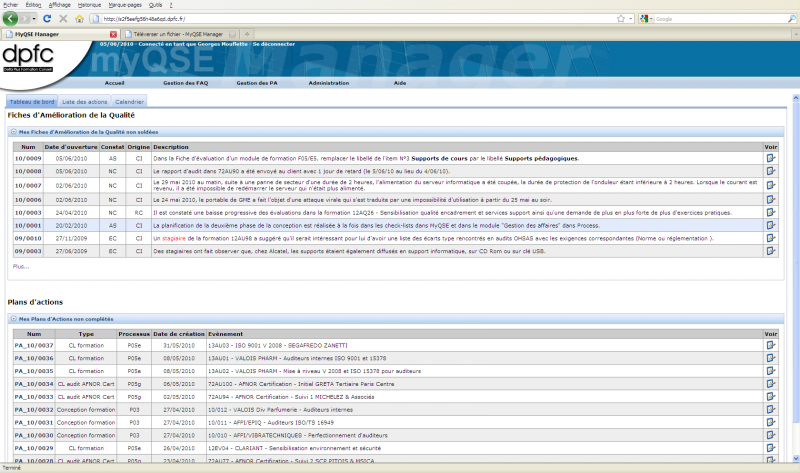The image size is (800, 473).
Task: Open view icon for fiche 09/0003
Action: [x=770, y=251]
